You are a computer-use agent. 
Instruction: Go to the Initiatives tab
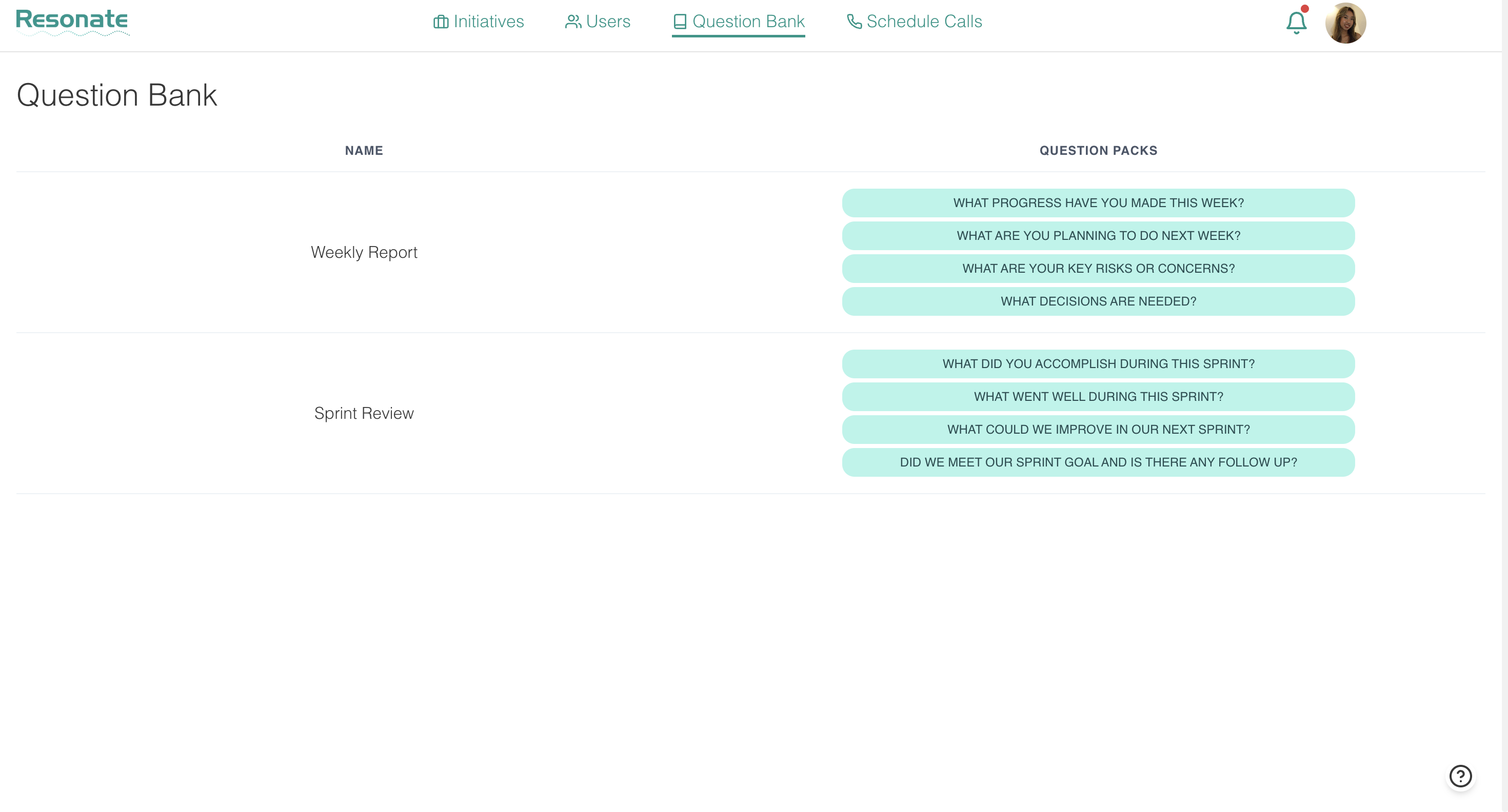pos(488,22)
